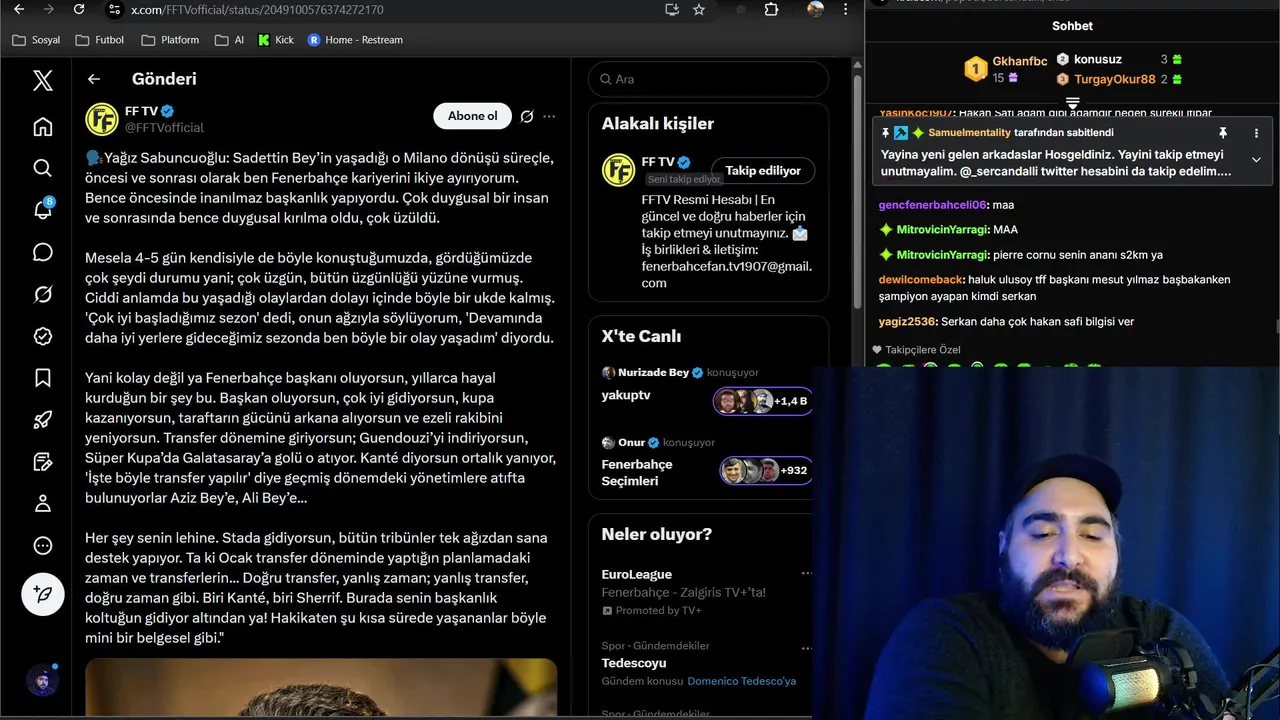
Task: Open the fenerbahcefan.tv1907 email link
Action: click(x=726, y=275)
